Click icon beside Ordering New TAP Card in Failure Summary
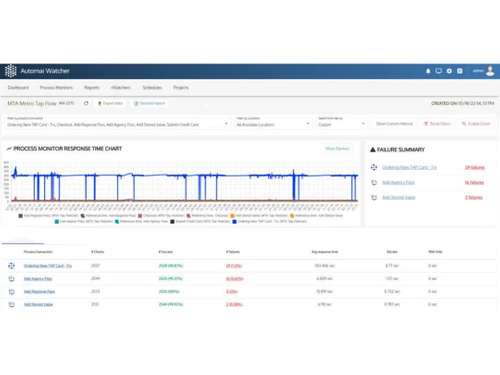The image size is (500, 375). [x=374, y=167]
